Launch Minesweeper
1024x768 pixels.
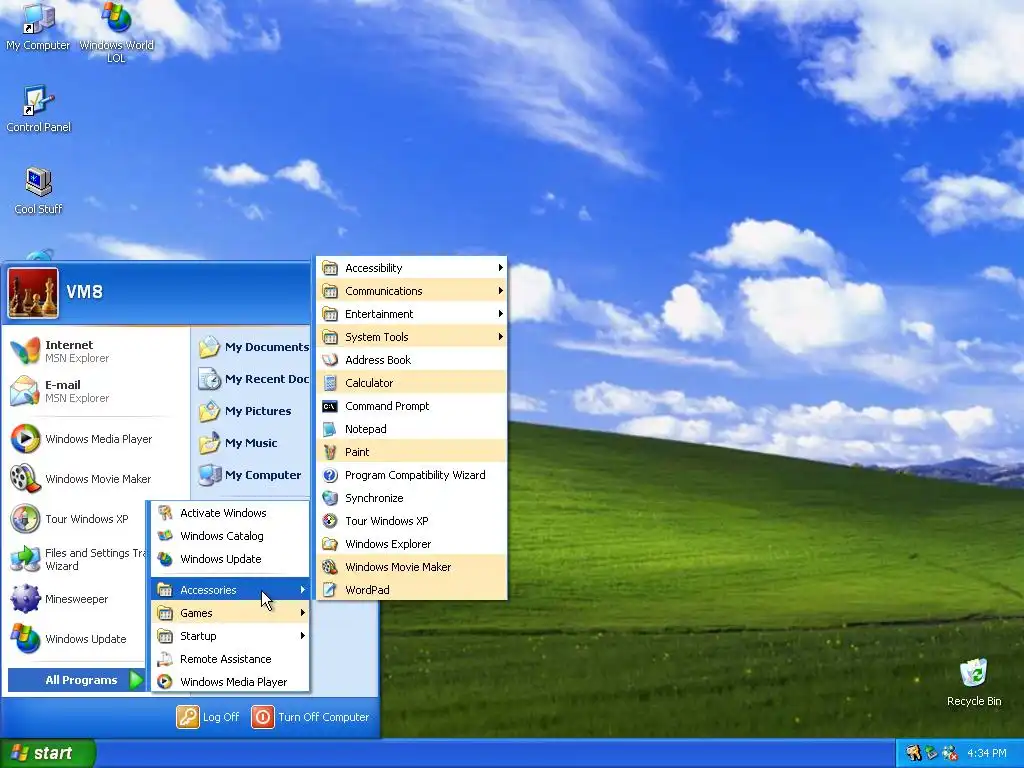click(x=76, y=599)
